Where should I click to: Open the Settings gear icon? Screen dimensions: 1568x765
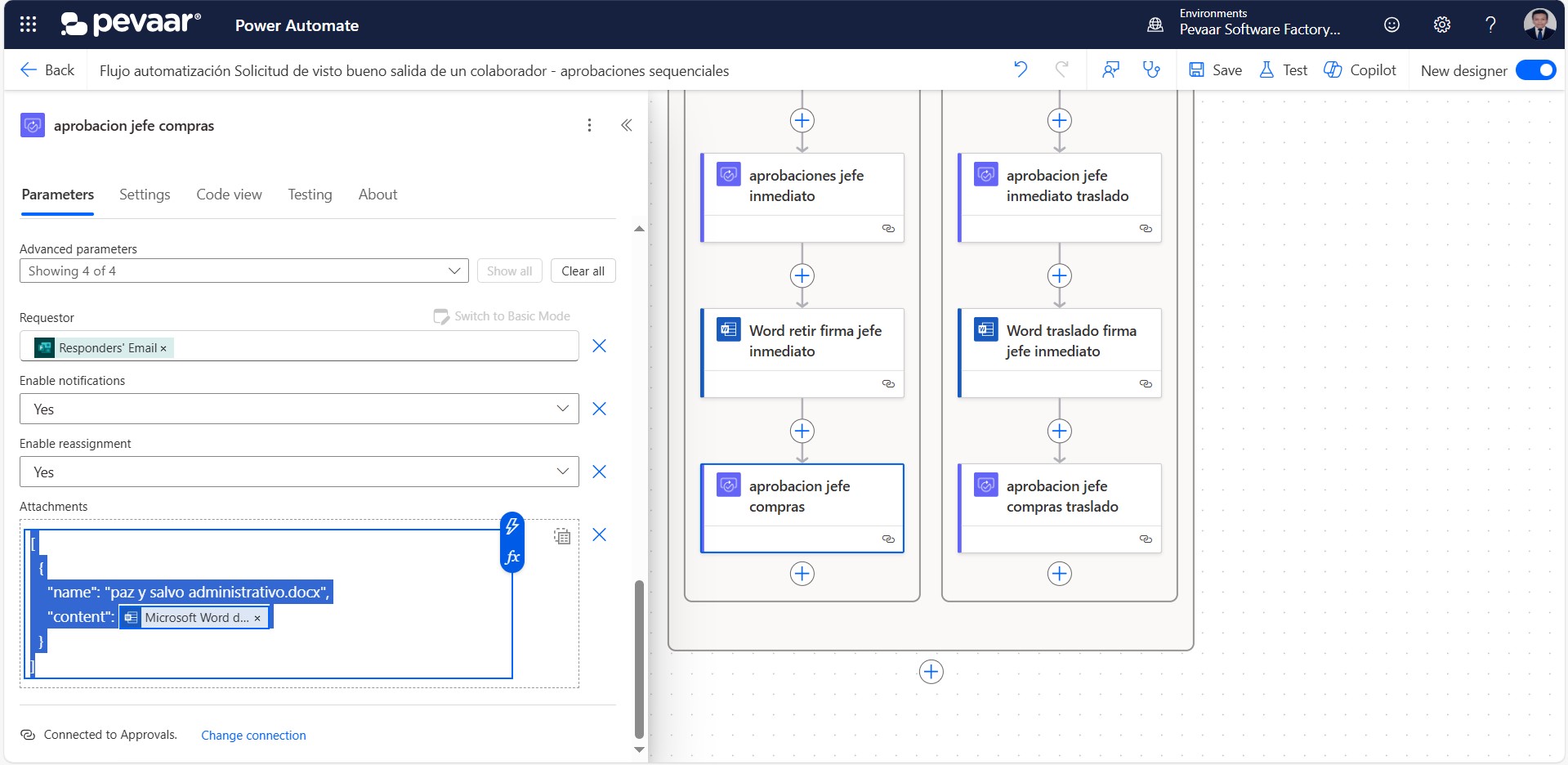point(1442,25)
